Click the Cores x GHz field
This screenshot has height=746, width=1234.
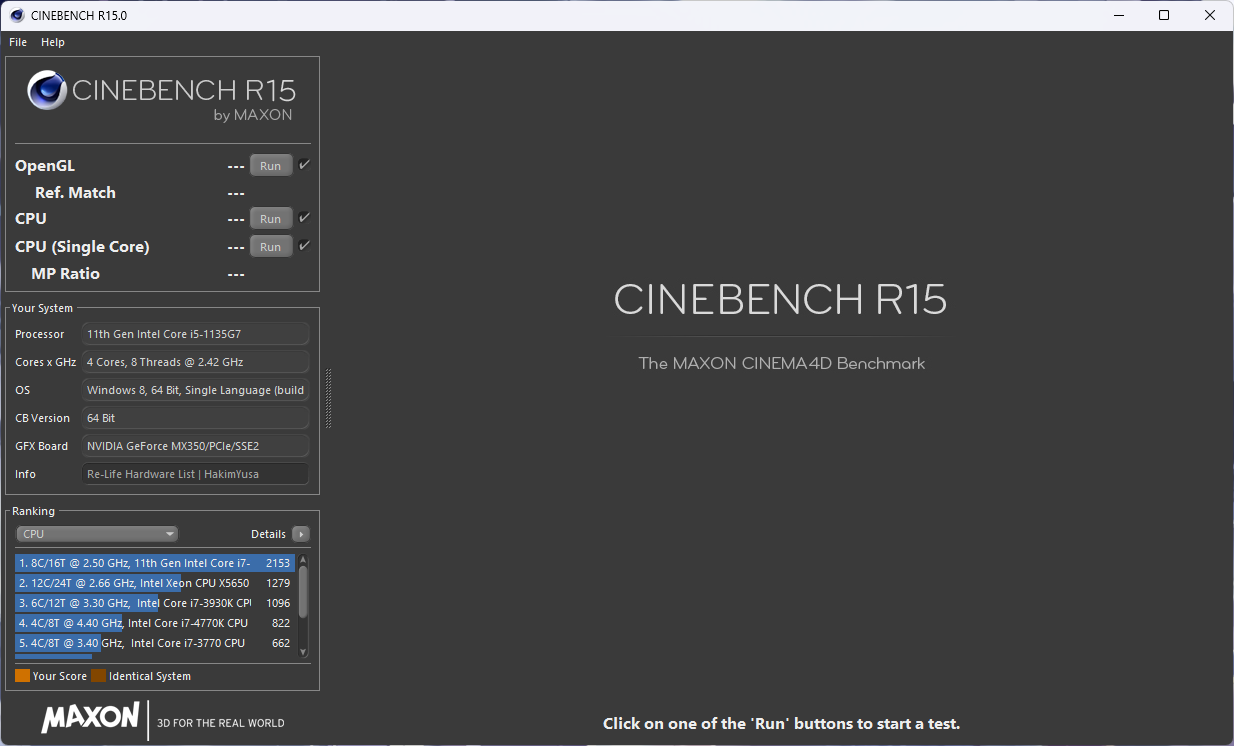195,362
